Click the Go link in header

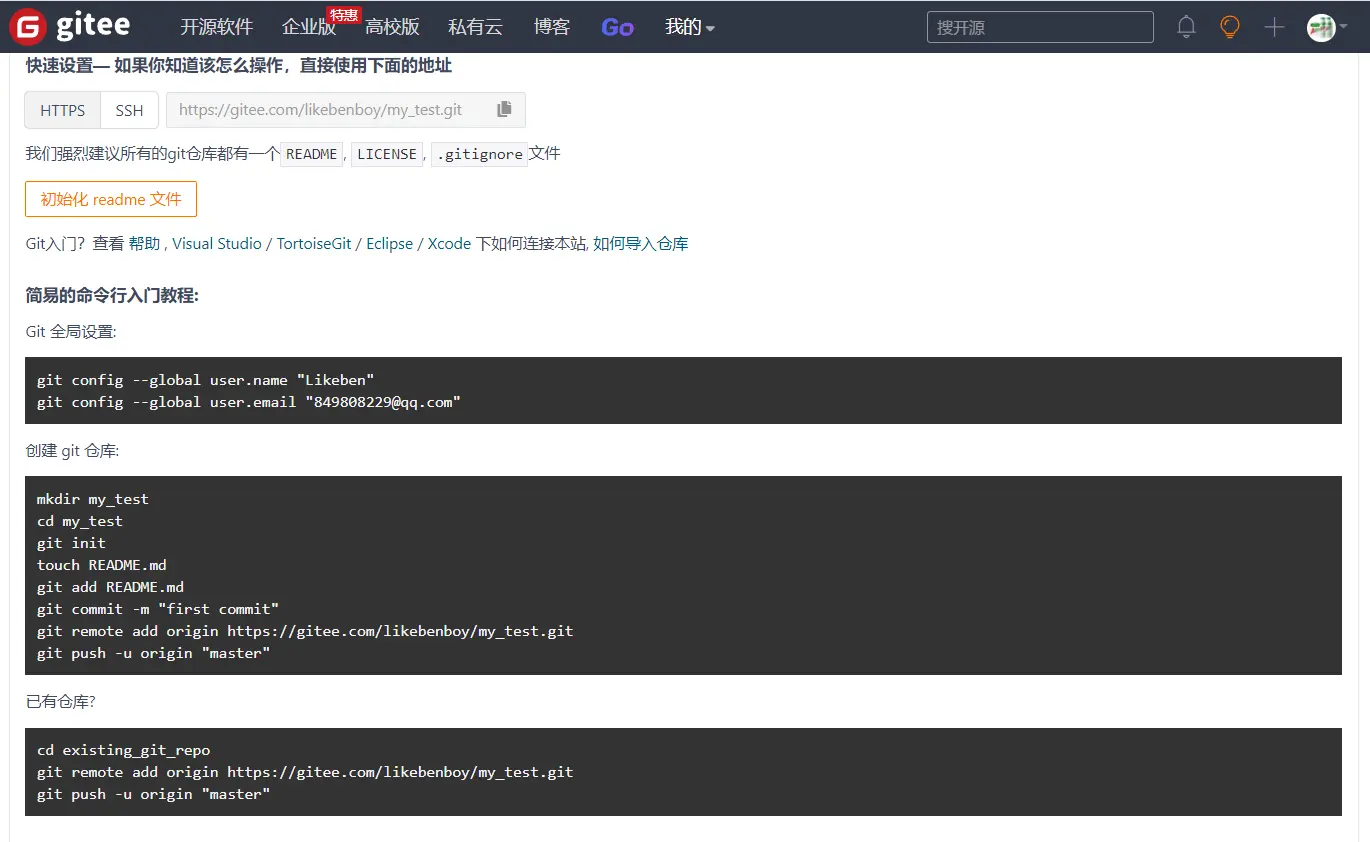point(617,27)
